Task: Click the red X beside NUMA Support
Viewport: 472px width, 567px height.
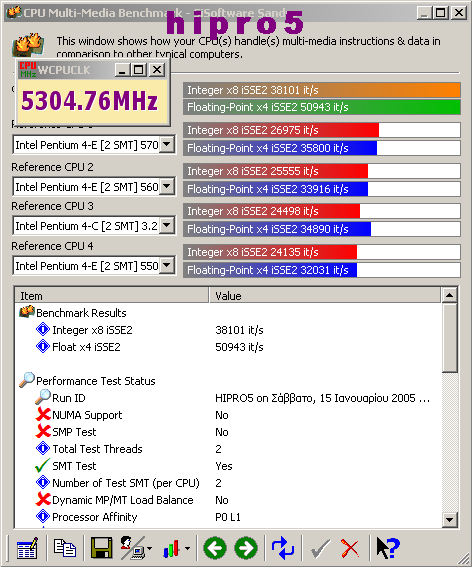Action: tap(43, 414)
